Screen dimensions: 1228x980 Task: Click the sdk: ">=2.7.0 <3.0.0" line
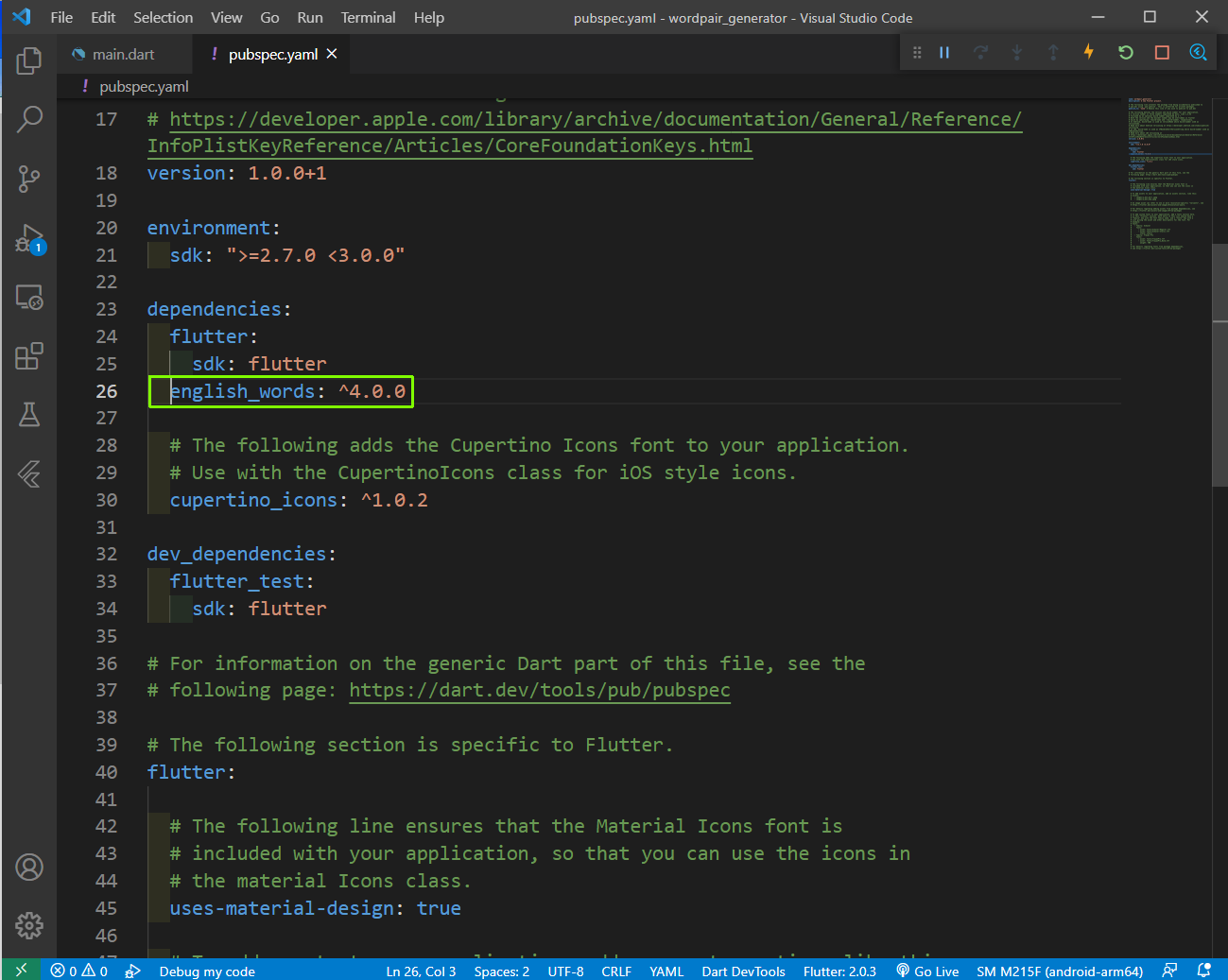tap(287, 255)
